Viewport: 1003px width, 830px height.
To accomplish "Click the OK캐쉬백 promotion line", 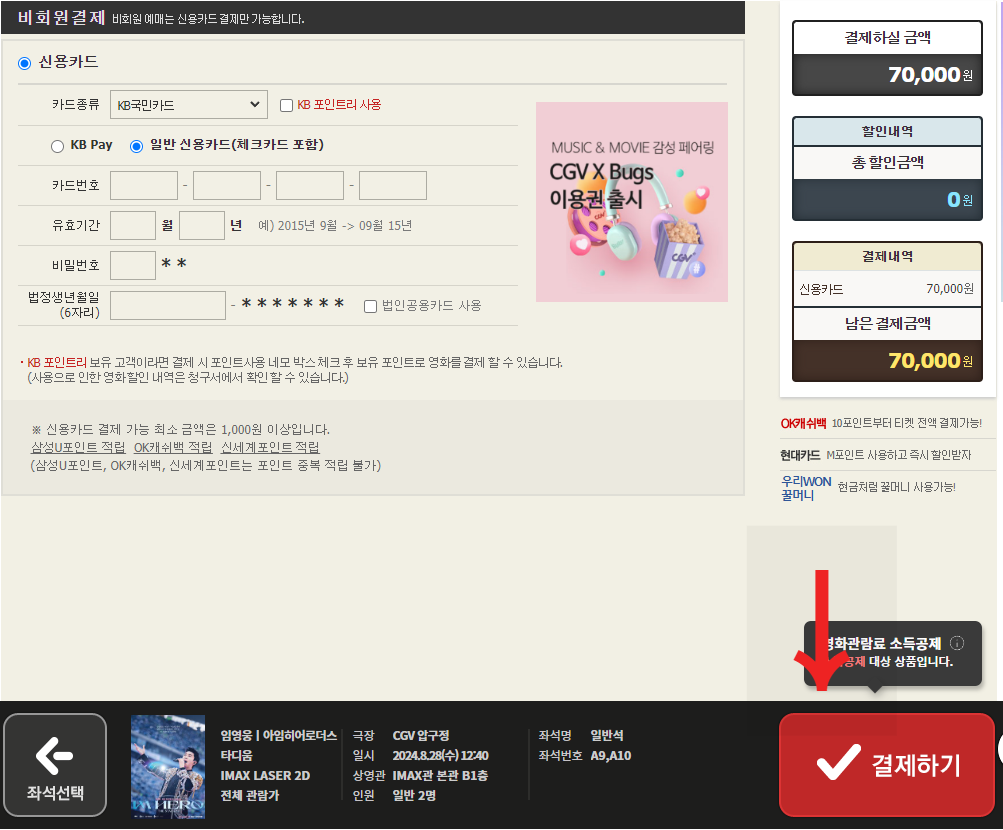I will [x=881, y=423].
